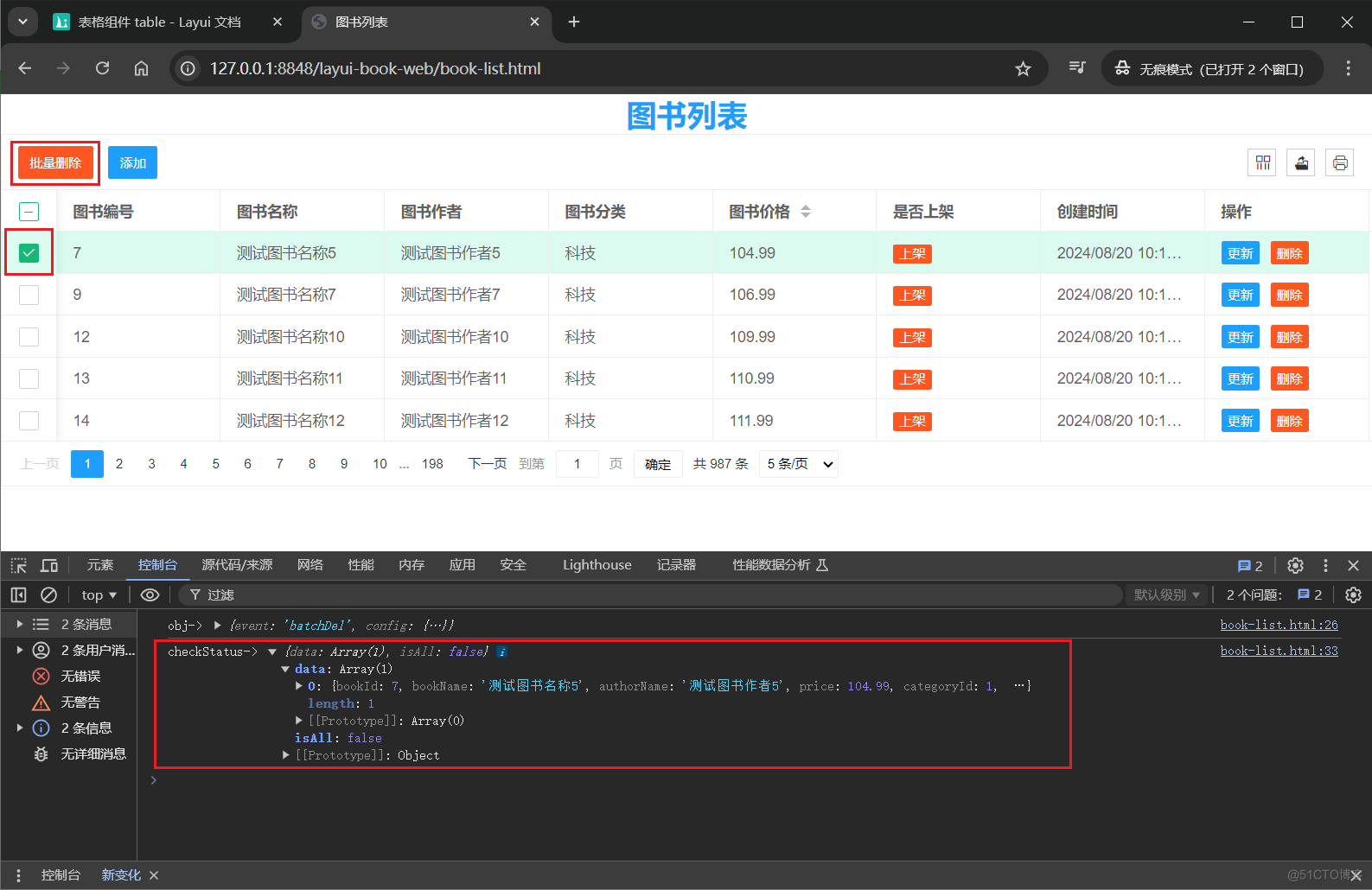Open a new browser tab with plus icon
Screen dimensions: 1372x890
[x=574, y=22]
